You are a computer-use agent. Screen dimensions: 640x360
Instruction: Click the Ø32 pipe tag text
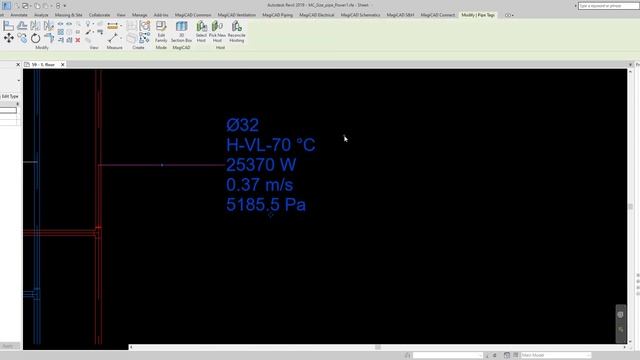coord(242,125)
